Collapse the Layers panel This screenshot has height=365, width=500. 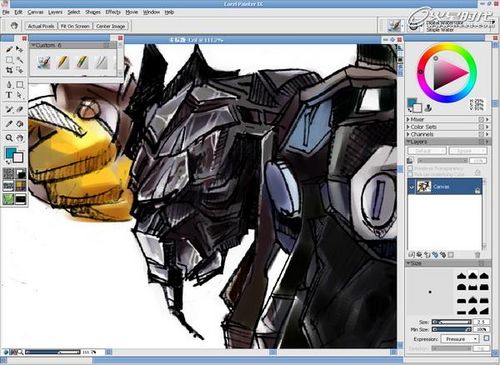click(408, 142)
